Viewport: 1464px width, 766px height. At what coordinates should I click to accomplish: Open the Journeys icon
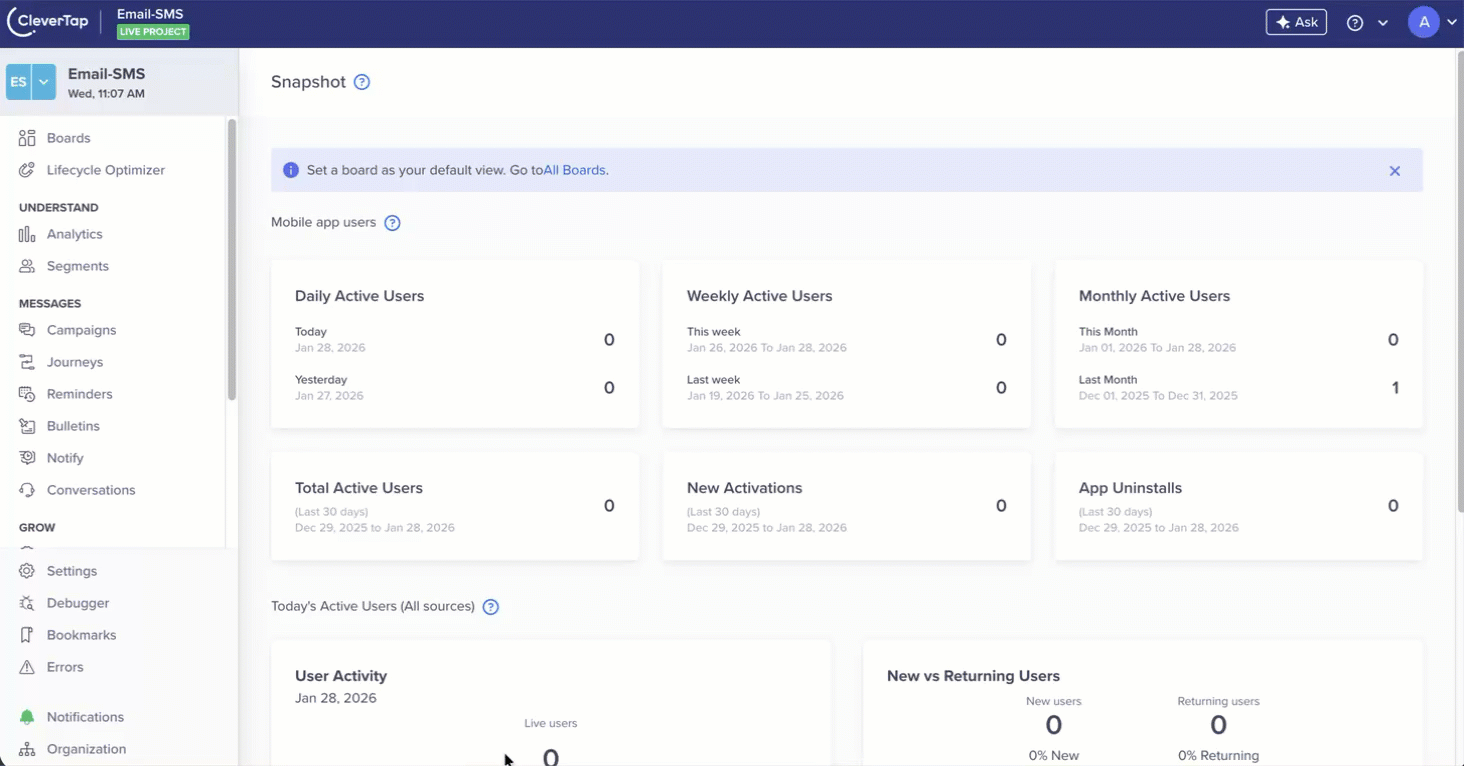(x=27, y=362)
